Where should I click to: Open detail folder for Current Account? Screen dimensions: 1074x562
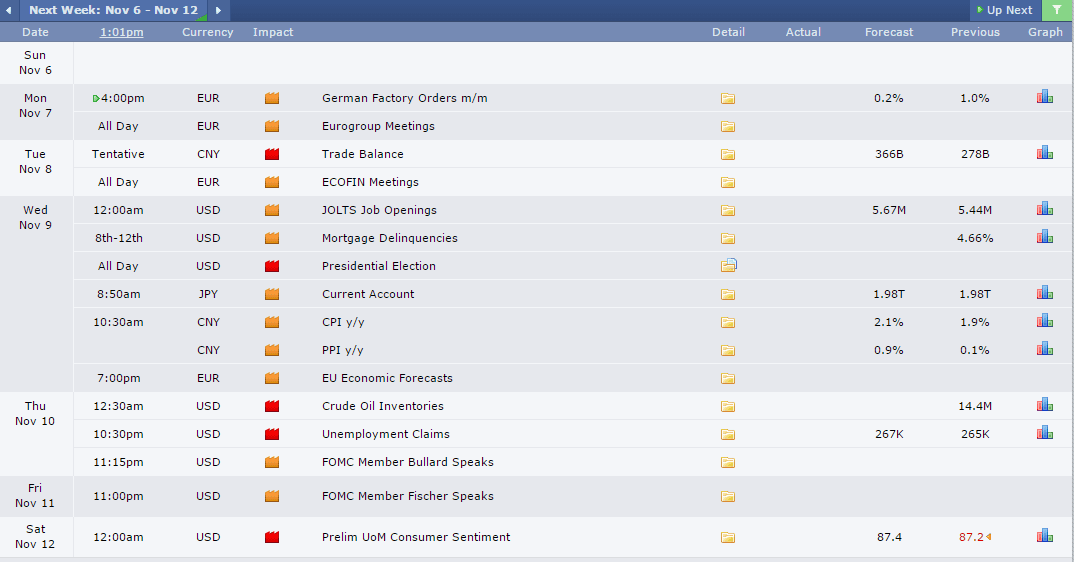coord(728,295)
